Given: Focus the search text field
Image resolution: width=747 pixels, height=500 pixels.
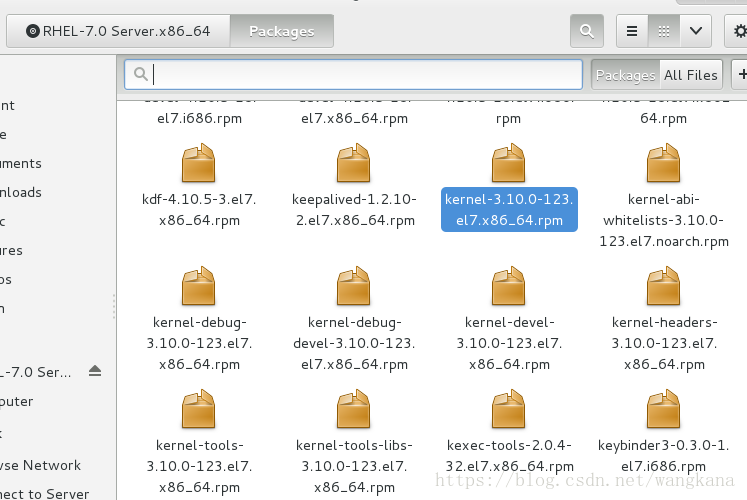Looking at the screenshot, I should (x=353, y=74).
